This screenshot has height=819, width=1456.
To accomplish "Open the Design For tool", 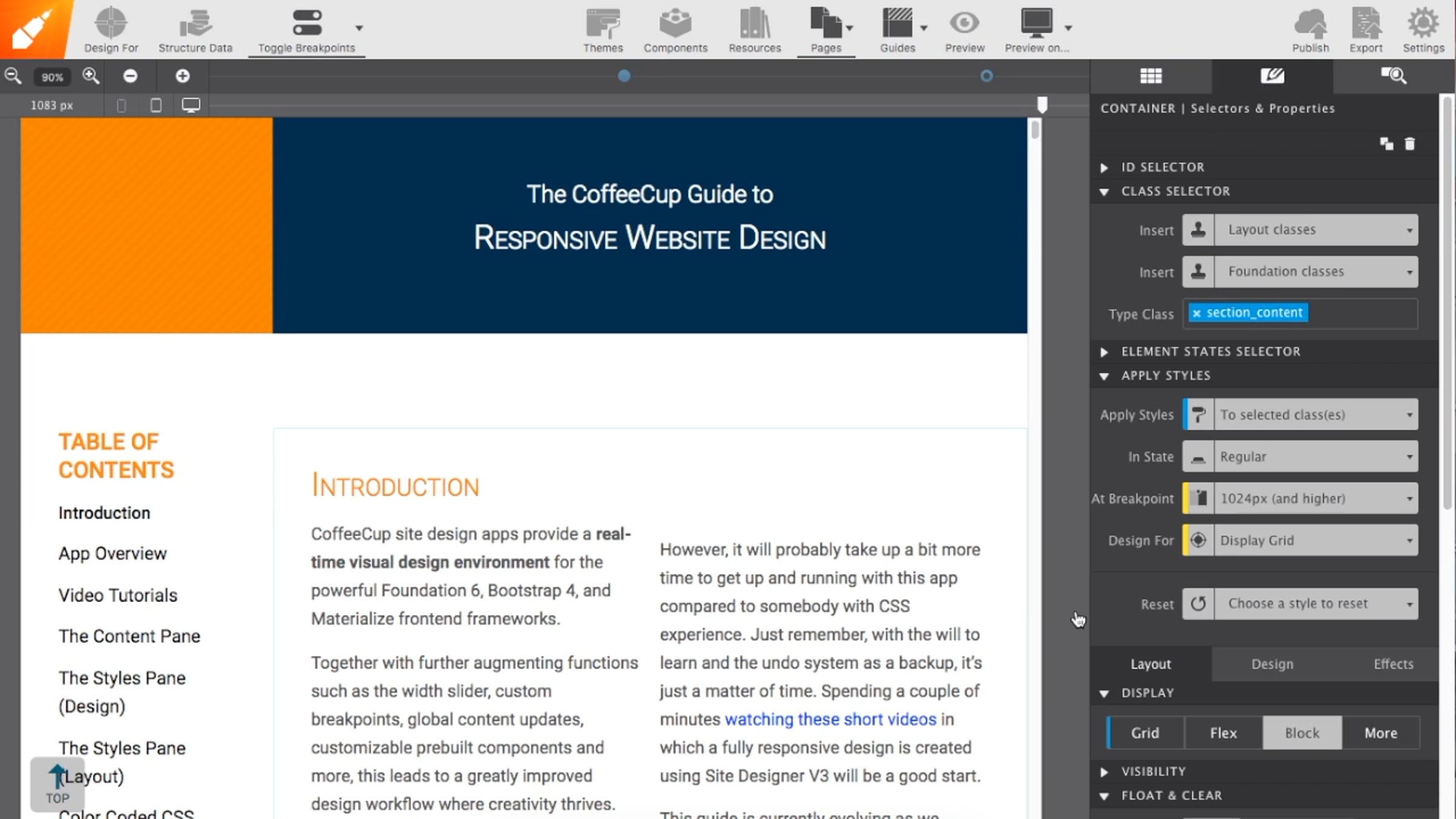I will click(111, 29).
